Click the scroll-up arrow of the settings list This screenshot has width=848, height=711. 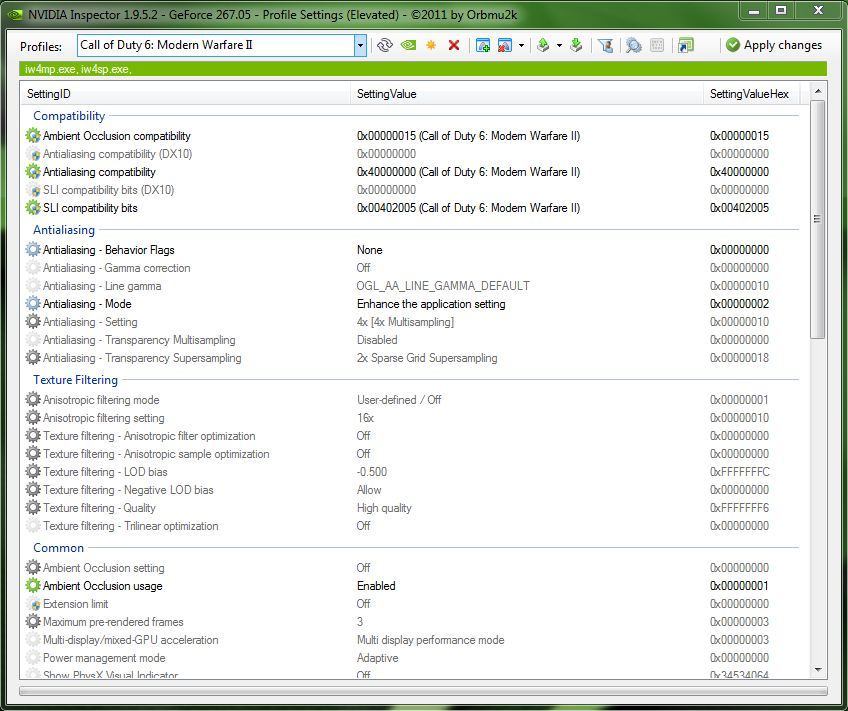pos(817,91)
